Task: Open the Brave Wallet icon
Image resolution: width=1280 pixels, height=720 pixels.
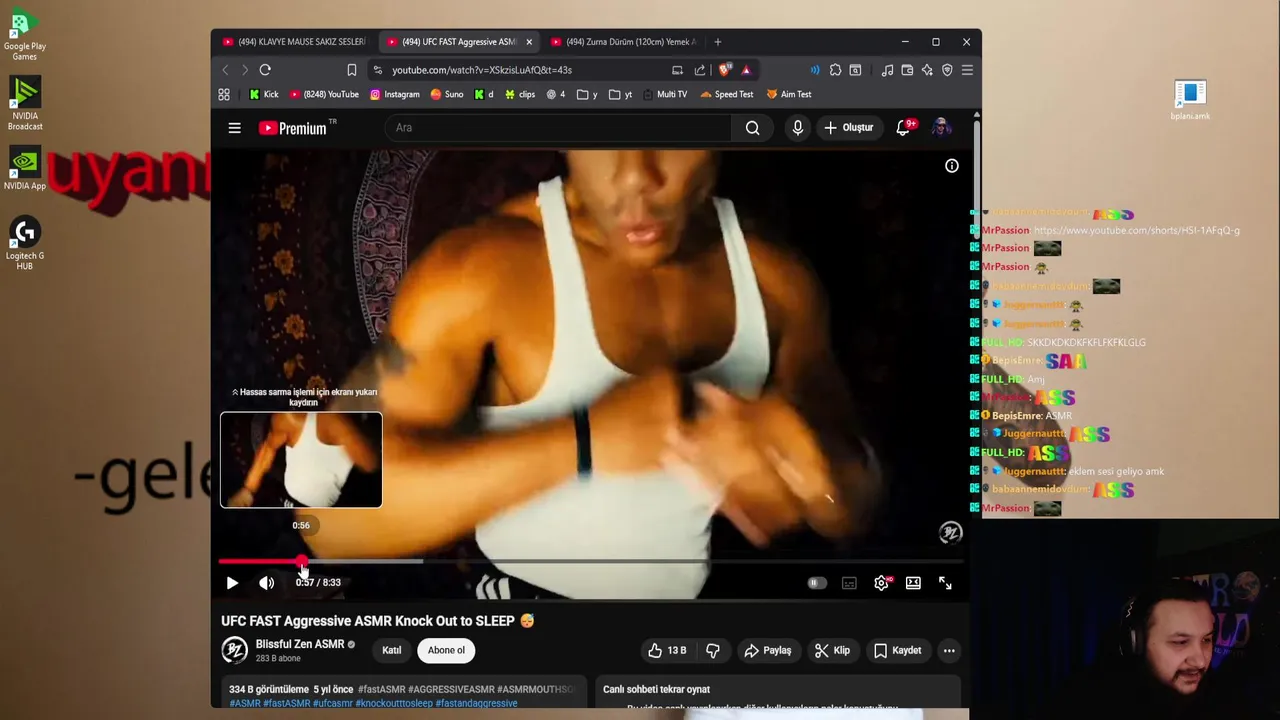Action: (x=907, y=70)
